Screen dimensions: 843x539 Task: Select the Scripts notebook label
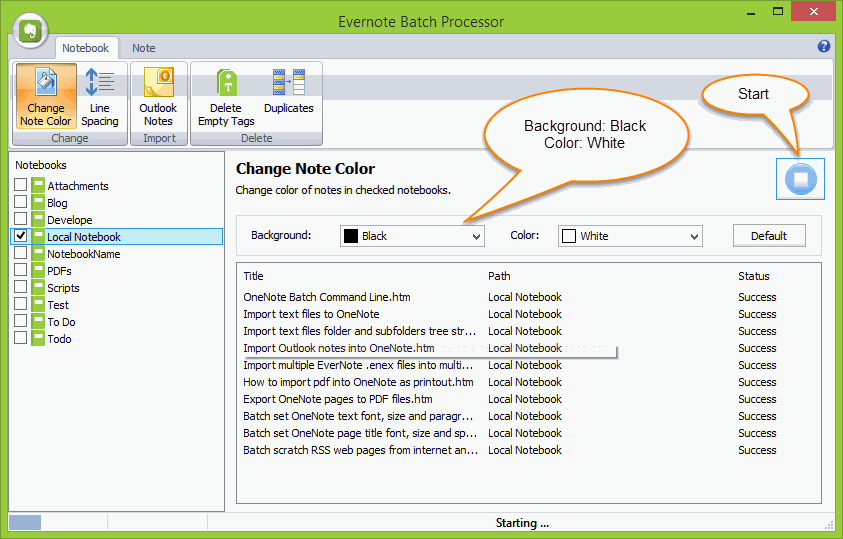click(63, 288)
